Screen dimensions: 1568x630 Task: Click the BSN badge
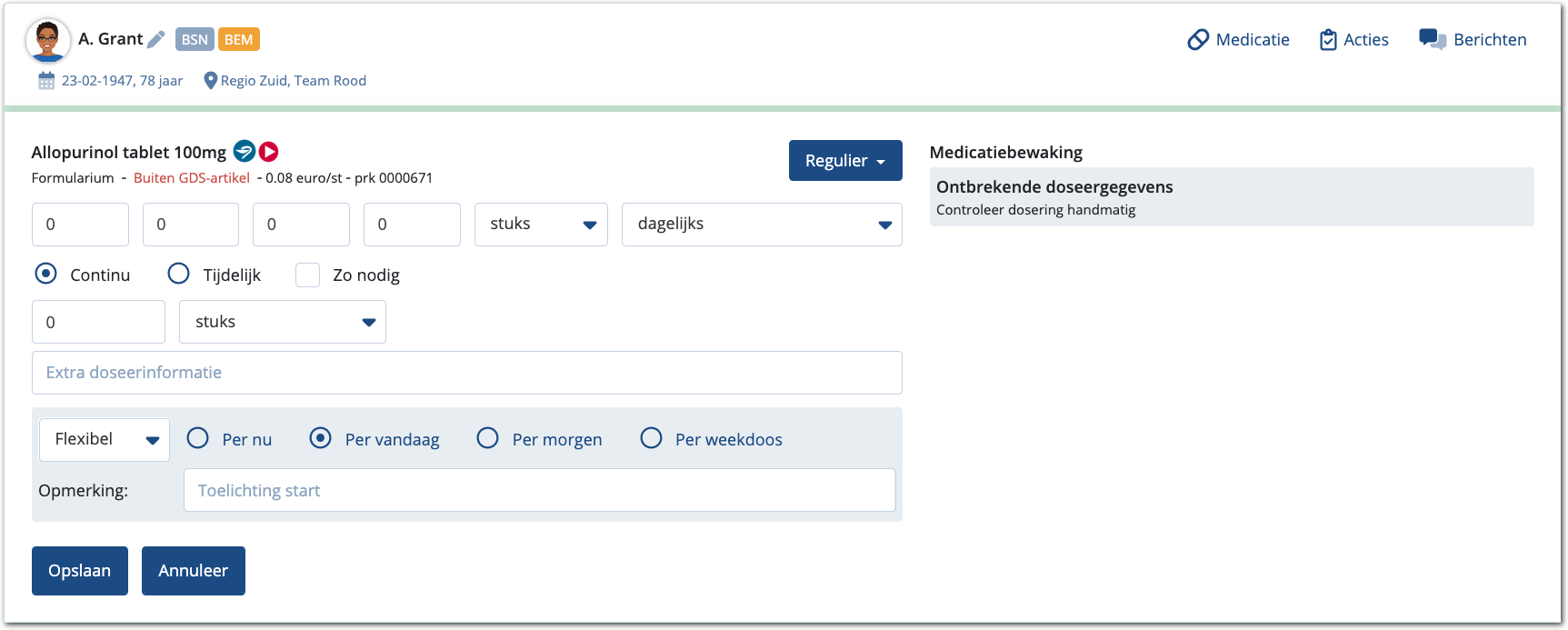pos(195,39)
